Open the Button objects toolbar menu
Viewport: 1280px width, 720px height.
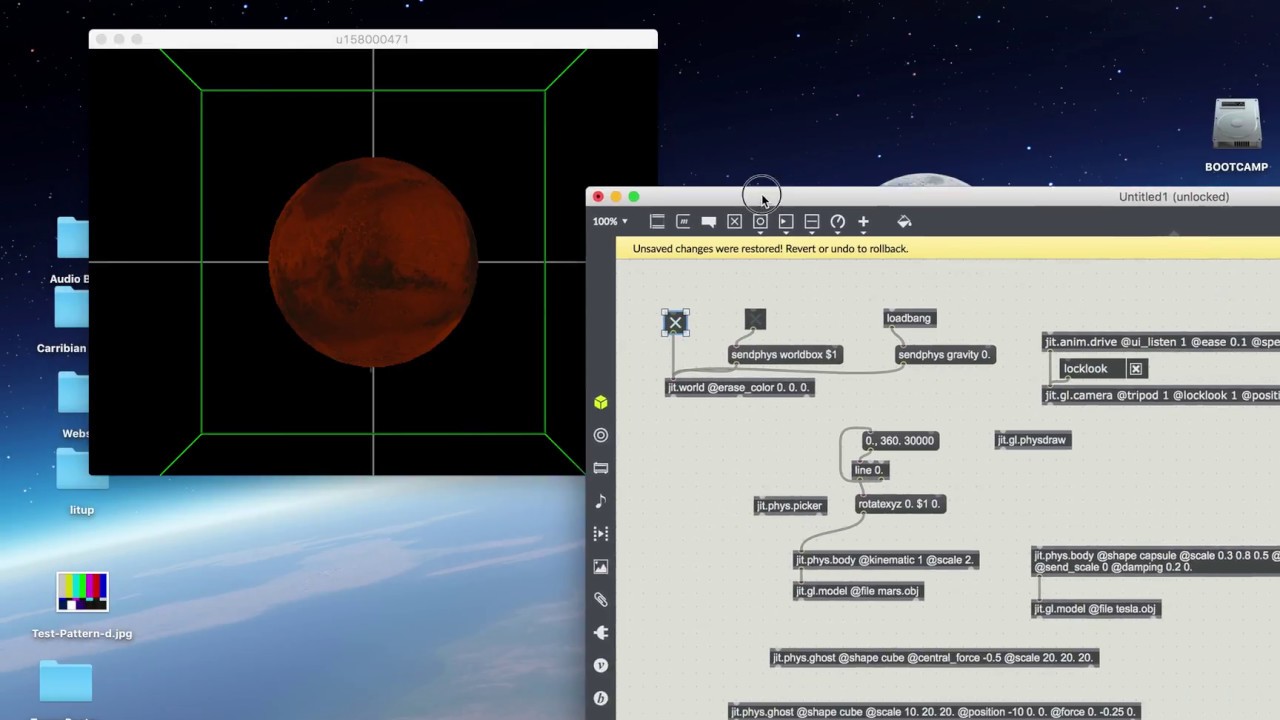[760, 222]
